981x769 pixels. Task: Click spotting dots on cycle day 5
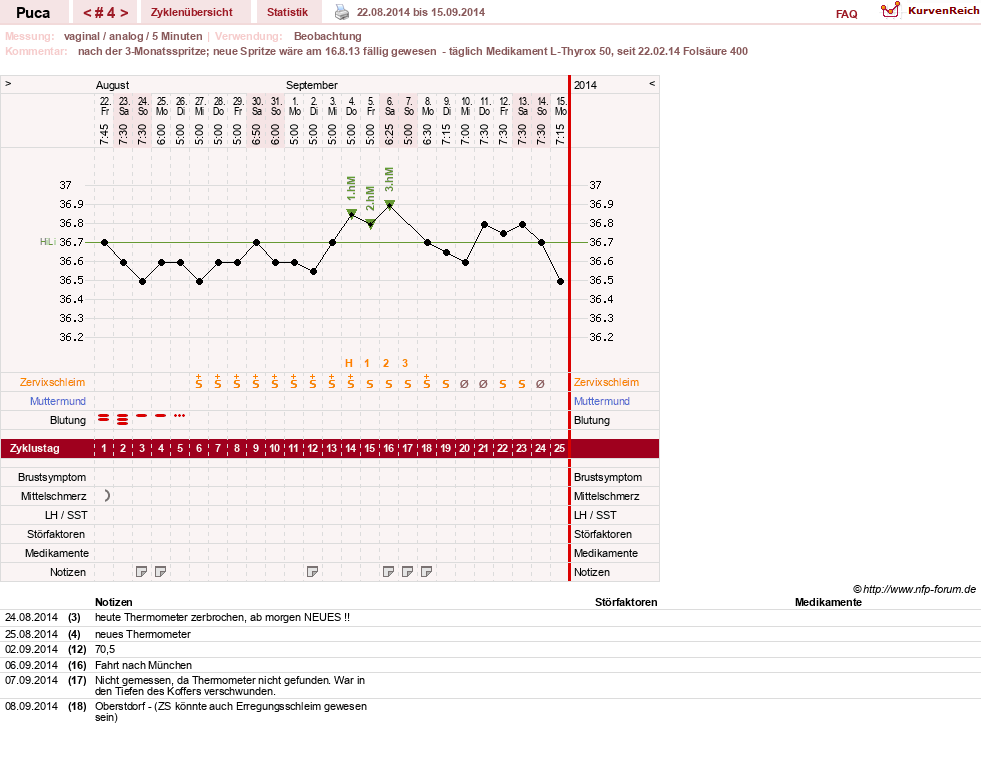[x=180, y=415]
